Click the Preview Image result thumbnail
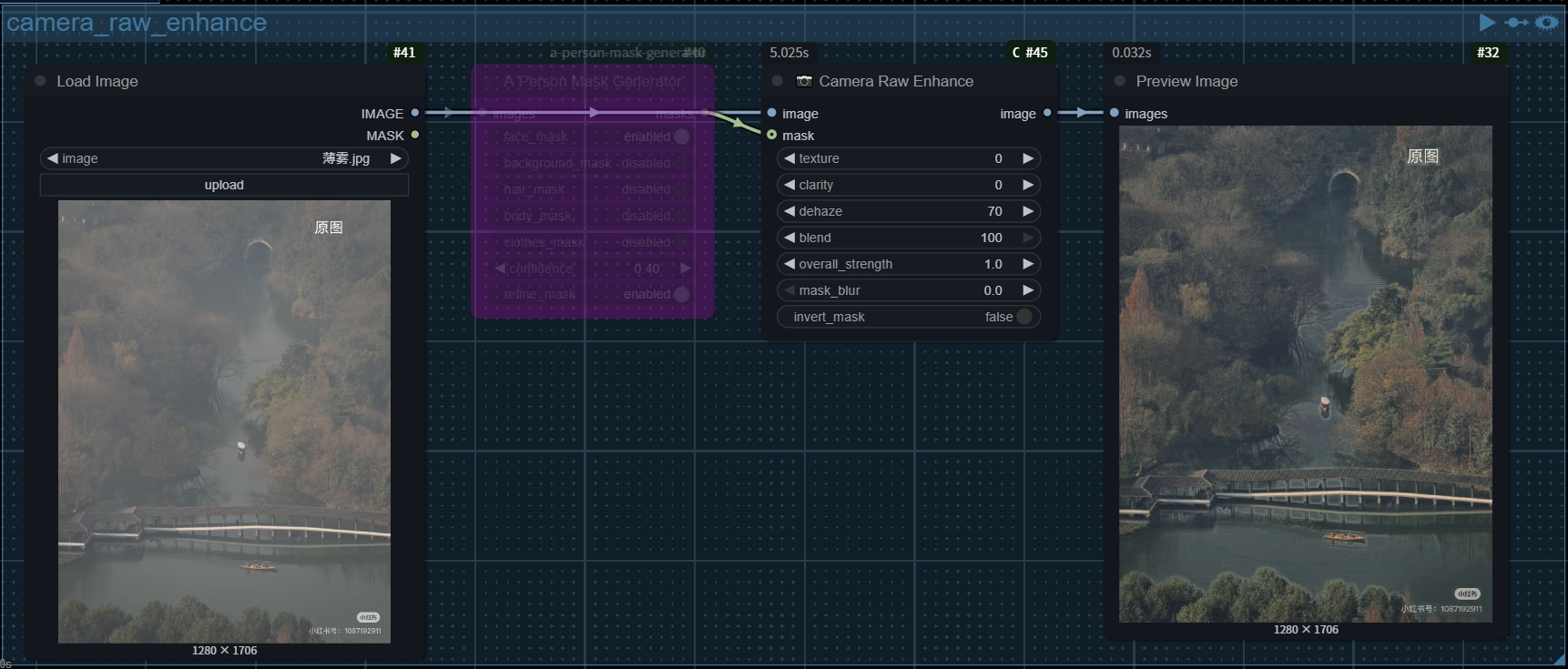Image resolution: width=1568 pixels, height=669 pixels. pyautogui.click(x=1306, y=374)
